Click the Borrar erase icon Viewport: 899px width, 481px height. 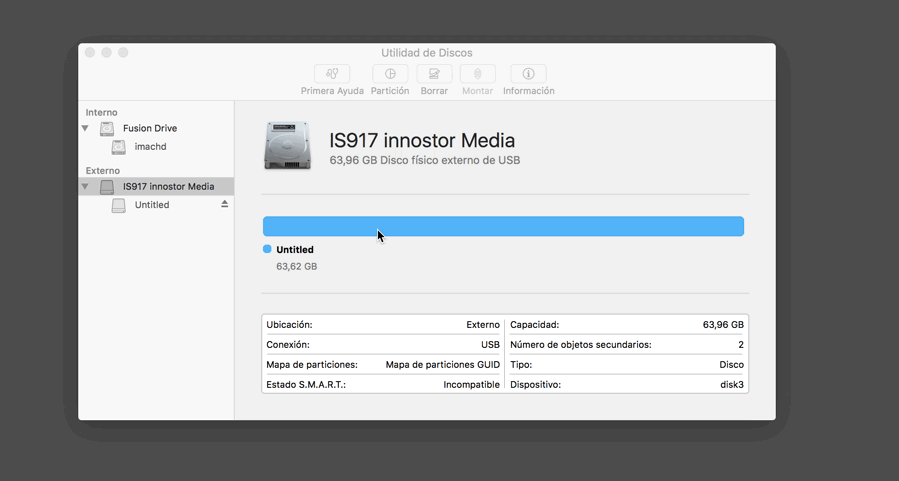434,74
